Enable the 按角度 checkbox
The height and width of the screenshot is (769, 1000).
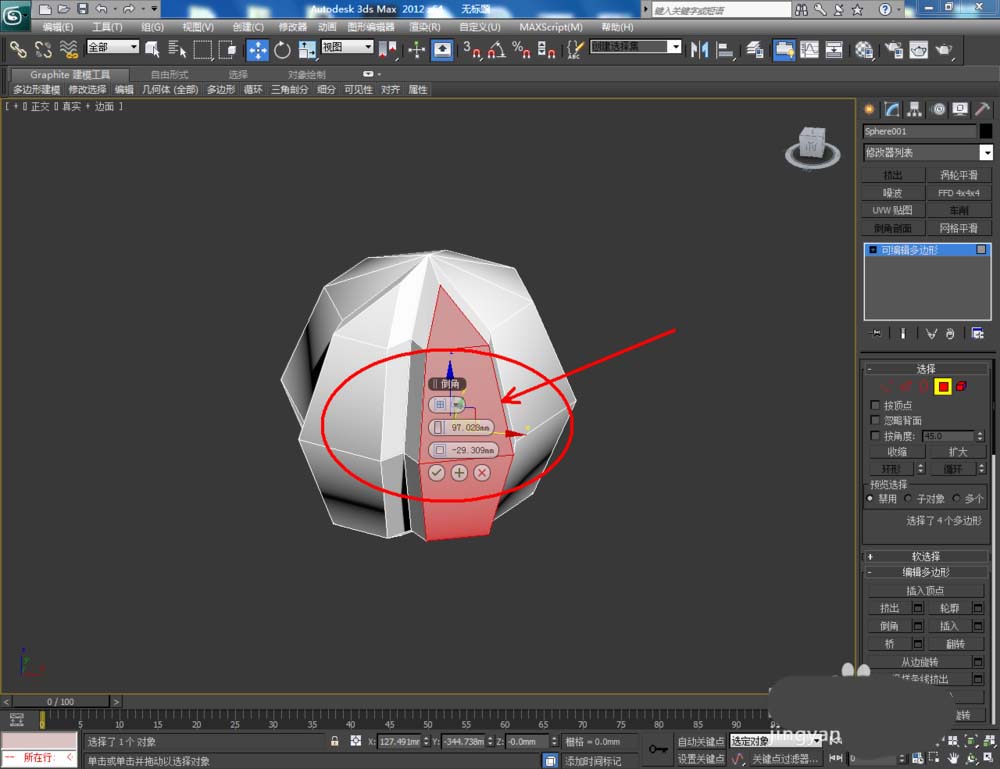pyautogui.click(x=875, y=436)
